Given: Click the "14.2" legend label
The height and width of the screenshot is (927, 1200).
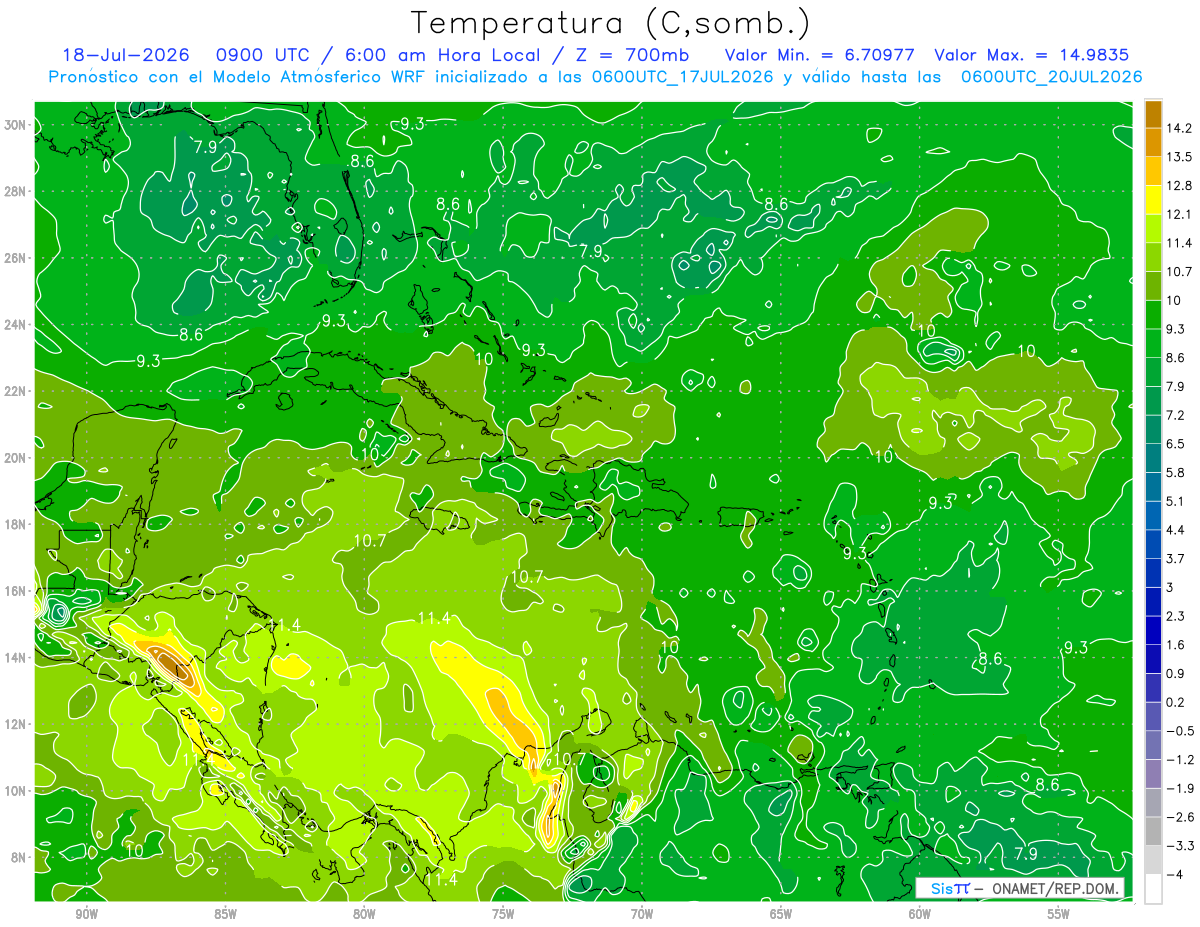Looking at the screenshot, I should 1179,128.
